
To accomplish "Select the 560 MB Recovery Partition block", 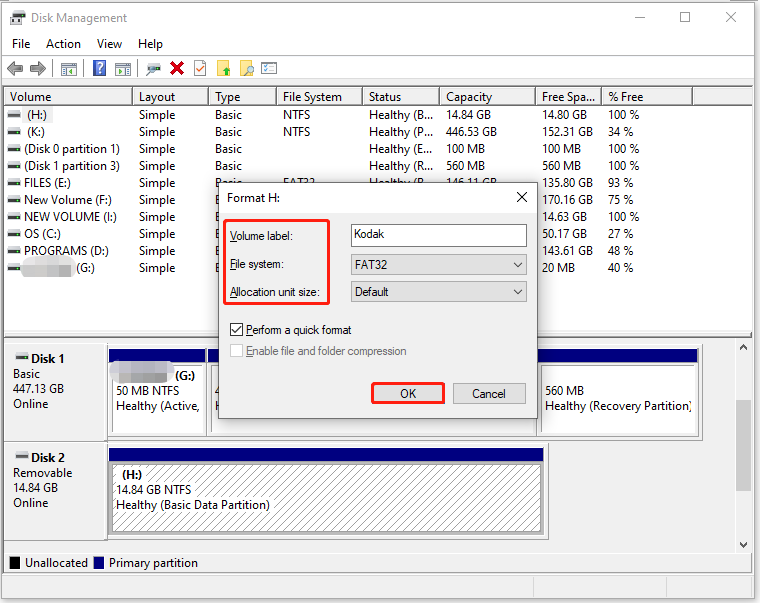I will [619, 398].
